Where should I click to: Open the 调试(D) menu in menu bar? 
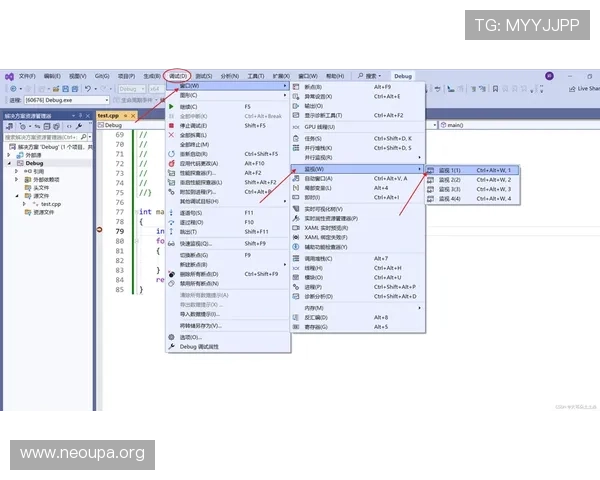point(178,76)
